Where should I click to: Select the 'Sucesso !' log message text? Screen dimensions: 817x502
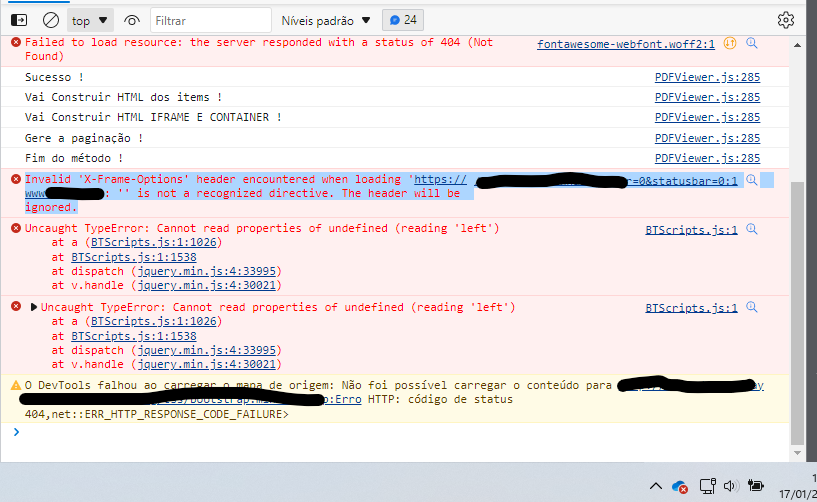click(54, 77)
